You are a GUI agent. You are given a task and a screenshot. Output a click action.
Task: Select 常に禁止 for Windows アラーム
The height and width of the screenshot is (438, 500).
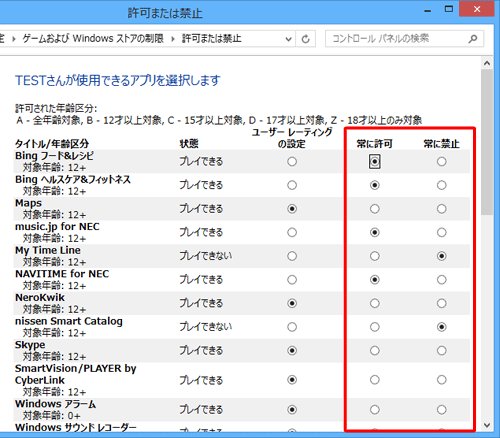coord(442,410)
